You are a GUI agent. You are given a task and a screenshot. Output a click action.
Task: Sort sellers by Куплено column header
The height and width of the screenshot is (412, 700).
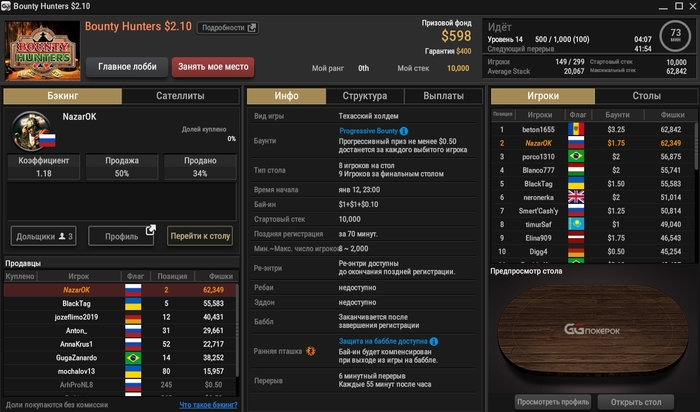20,276
